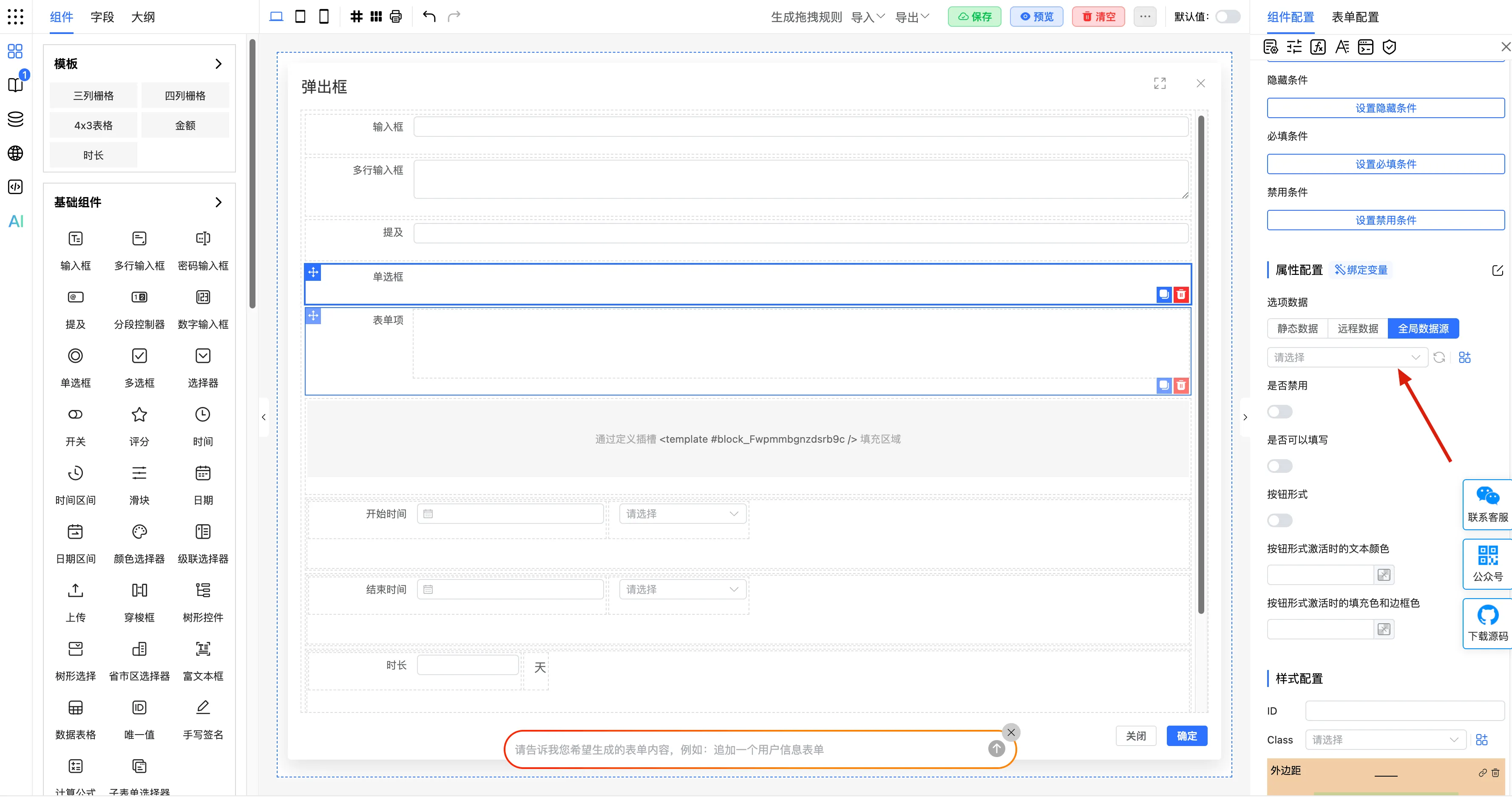Switch to mobile phone preview icon
1512x797 pixels.
pyautogui.click(x=323, y=17)
